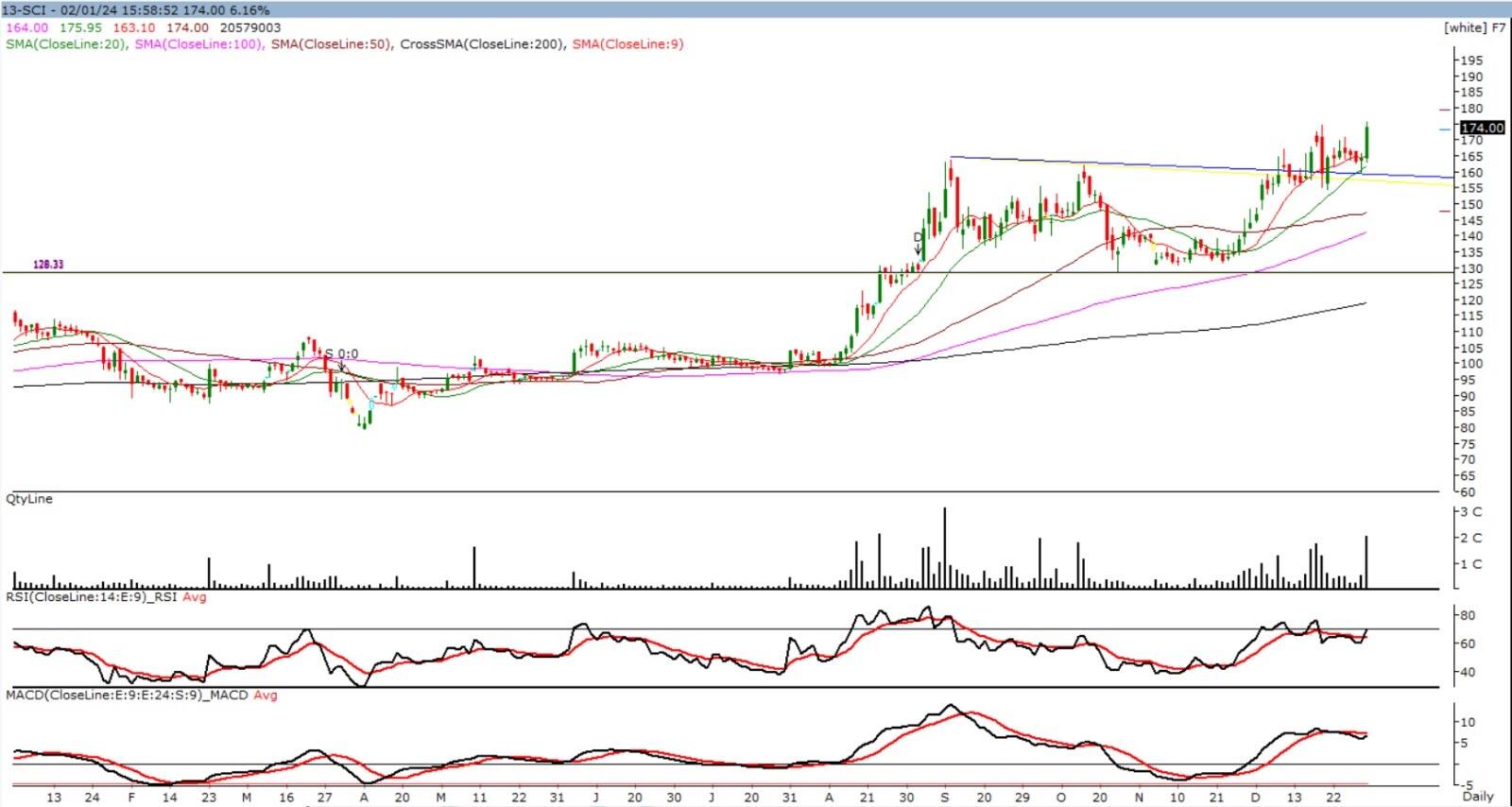Click the SMA(CloseLine:50) legend label
Image resolution: width=1512 pixels, height=807 pixels.
click(x=331, y=44)
